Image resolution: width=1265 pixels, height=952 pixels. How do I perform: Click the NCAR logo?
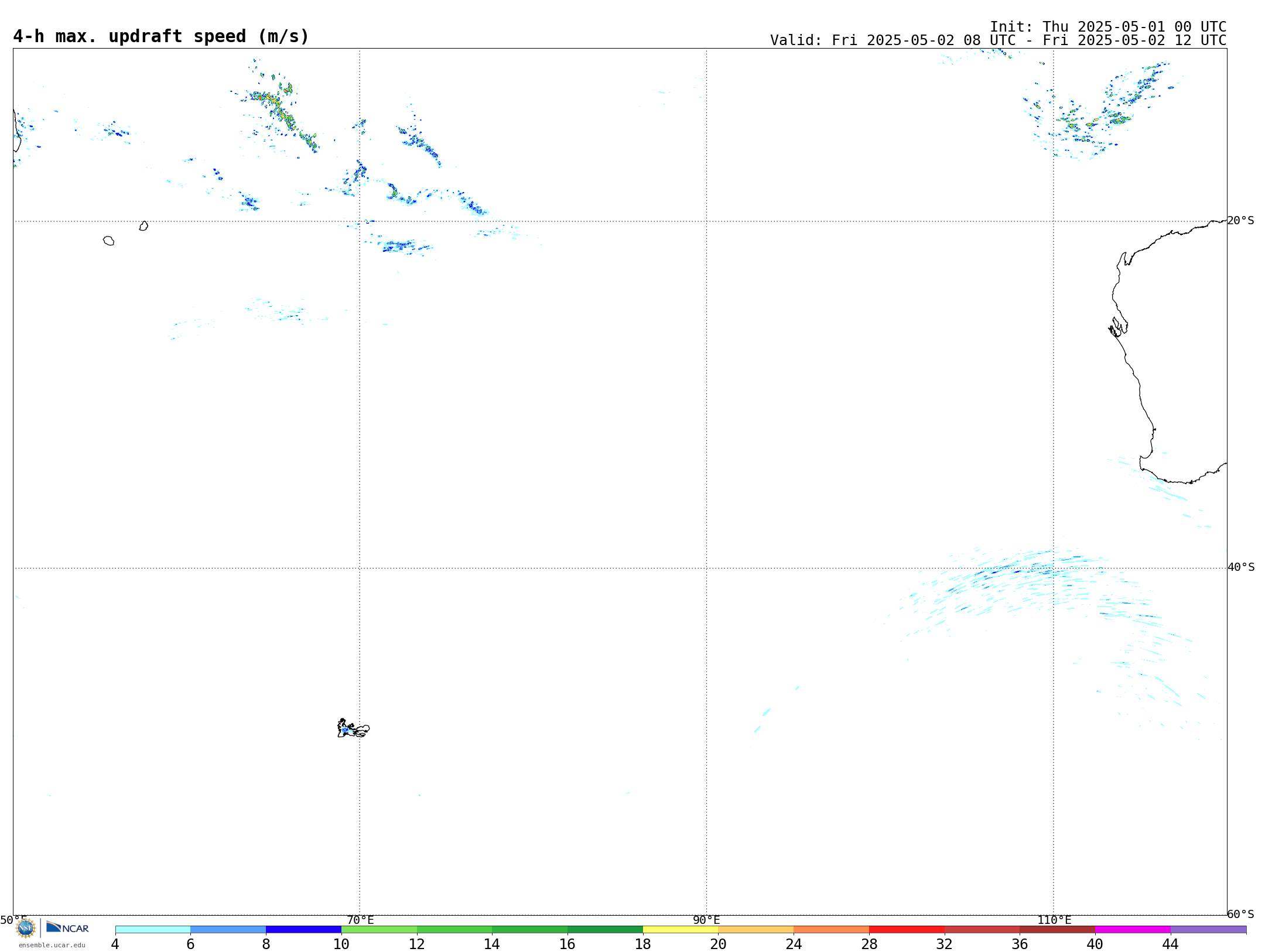(x=68, y=927)
